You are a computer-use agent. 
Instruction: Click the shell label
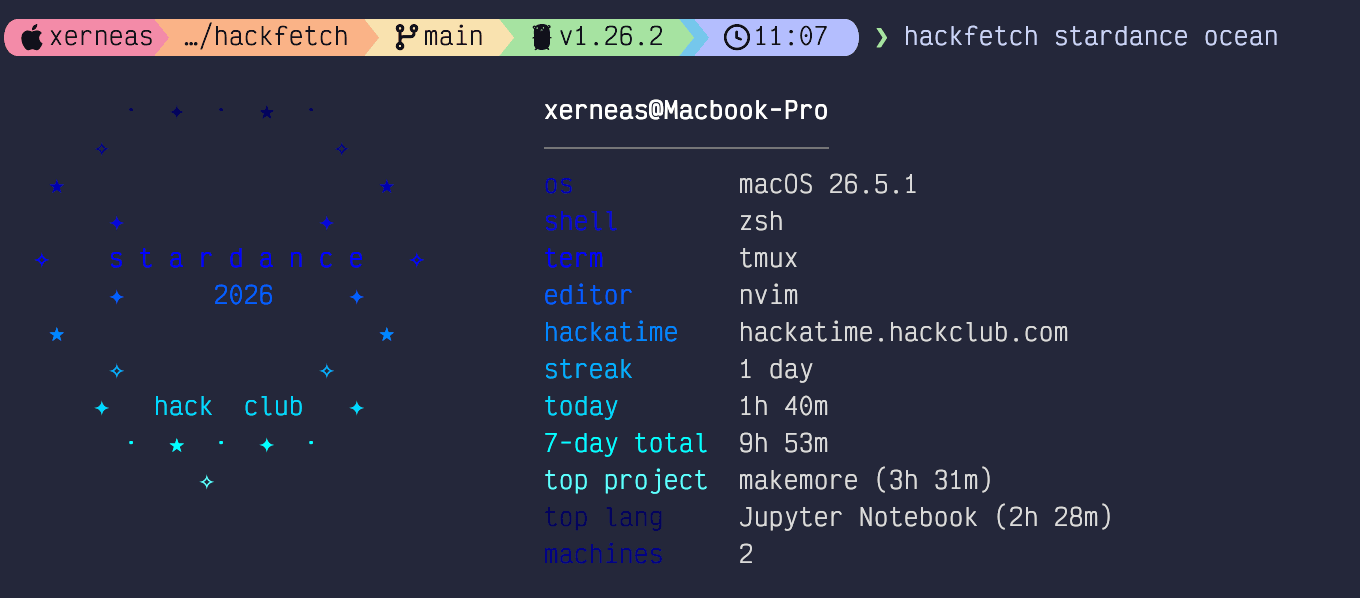pyautogui.click(x=581, y=222)
